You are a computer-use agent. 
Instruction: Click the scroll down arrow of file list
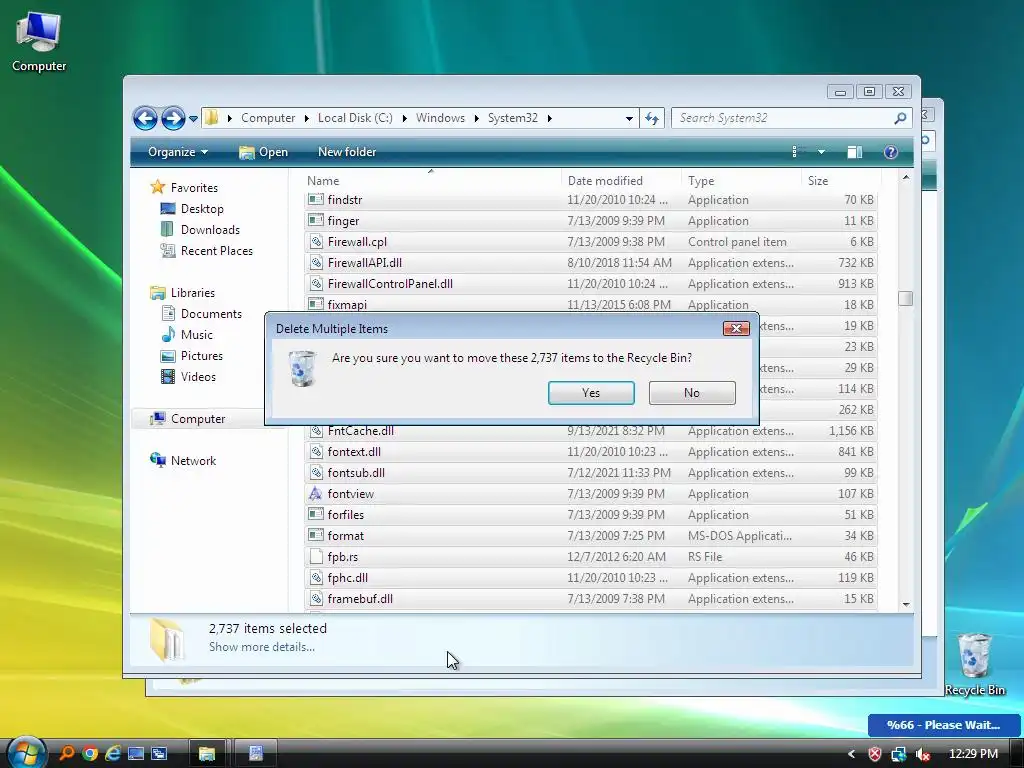[906, 604]
